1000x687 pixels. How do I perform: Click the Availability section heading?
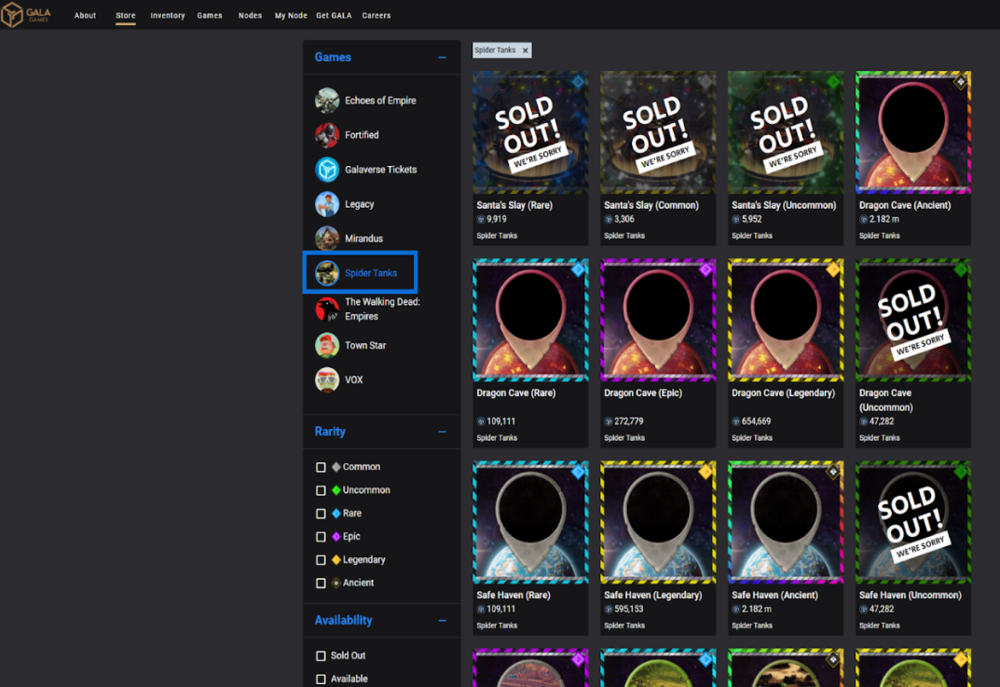click(343, 621)
